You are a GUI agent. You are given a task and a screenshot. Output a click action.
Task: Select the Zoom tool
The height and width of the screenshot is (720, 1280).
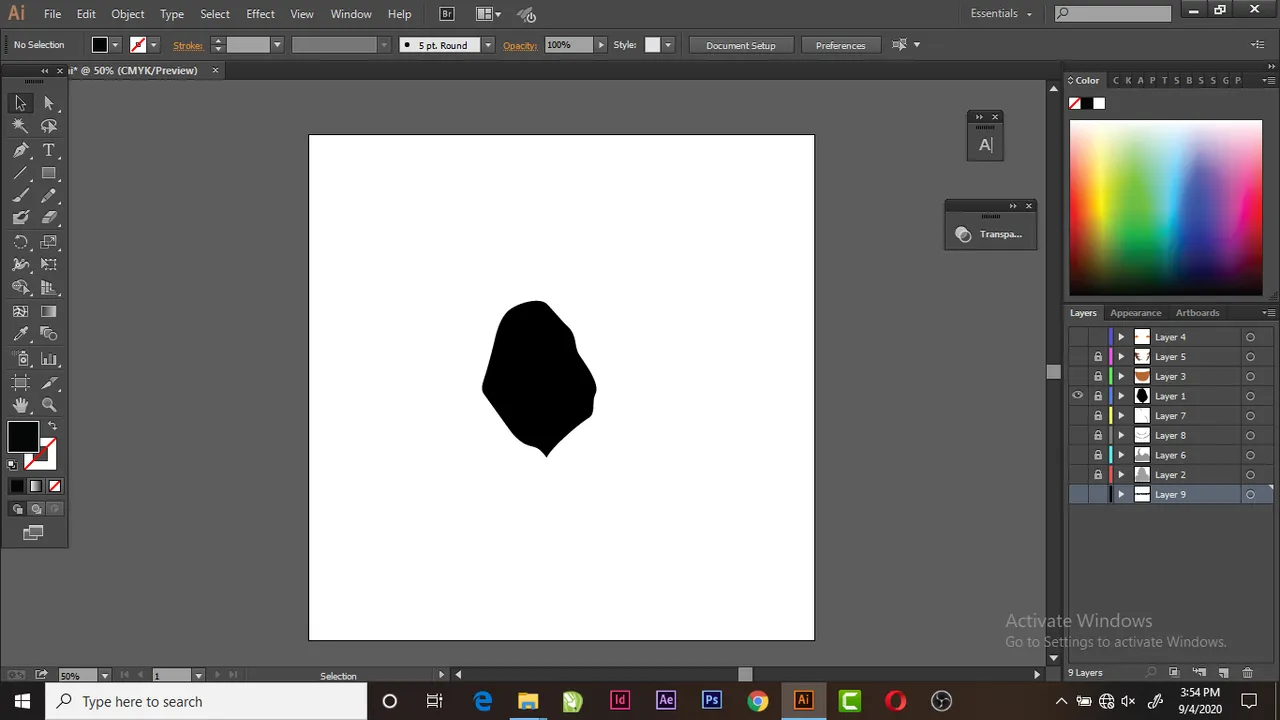49,405
